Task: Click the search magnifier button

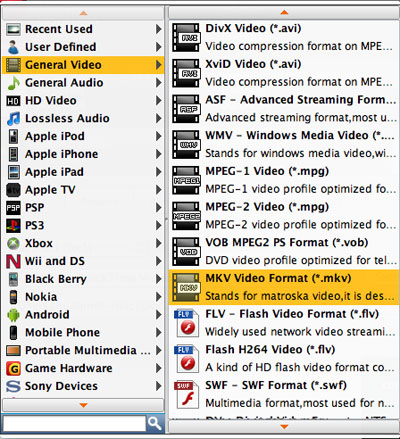Action: 155,423
